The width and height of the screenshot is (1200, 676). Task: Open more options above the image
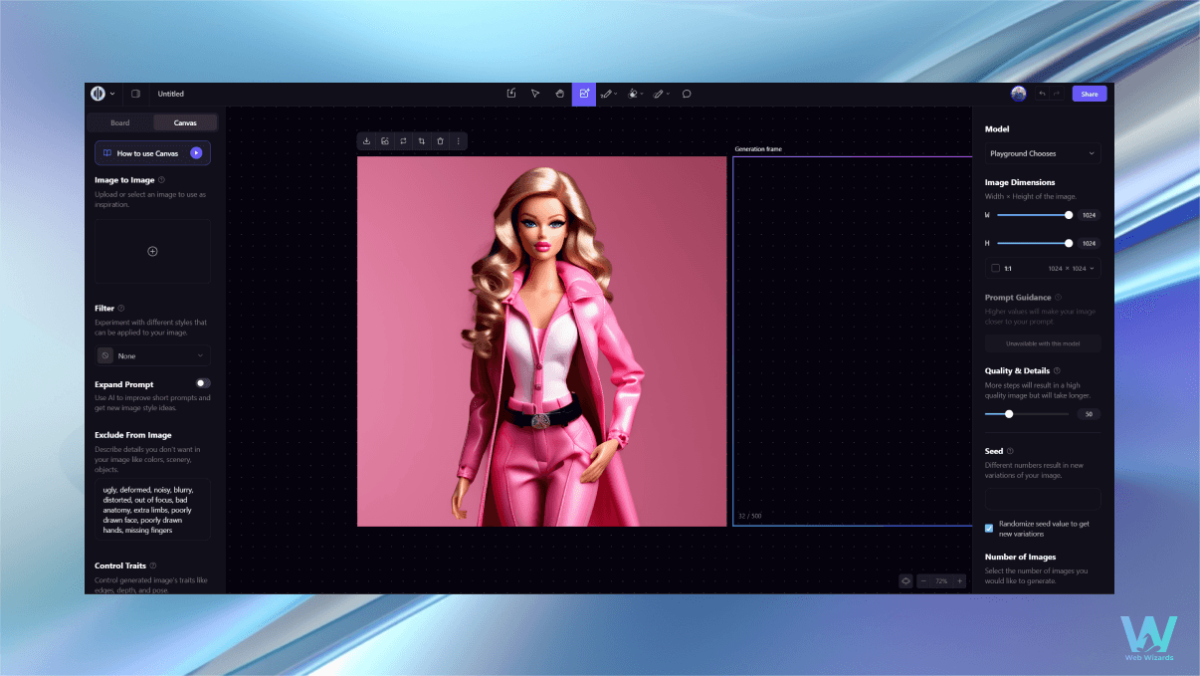tap(459, 141)
